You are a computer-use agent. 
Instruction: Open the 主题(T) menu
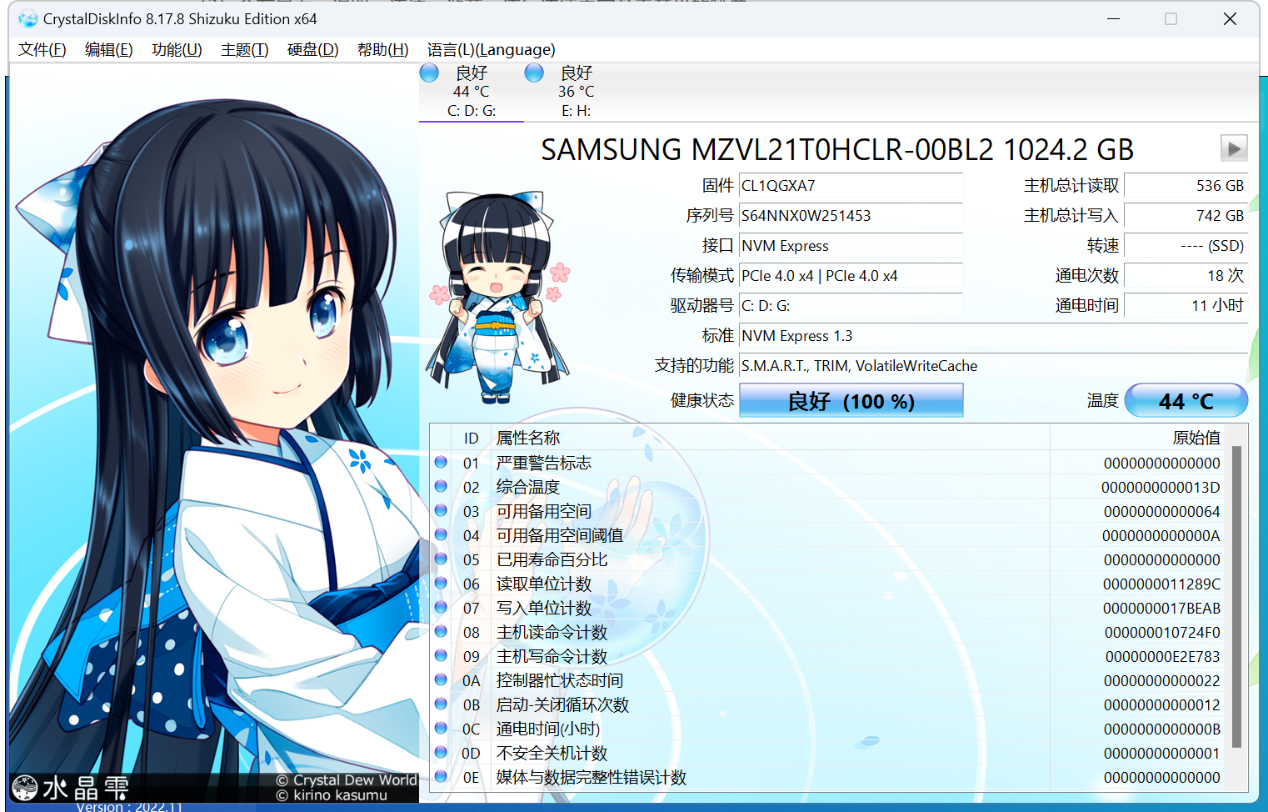pos(245,50)
